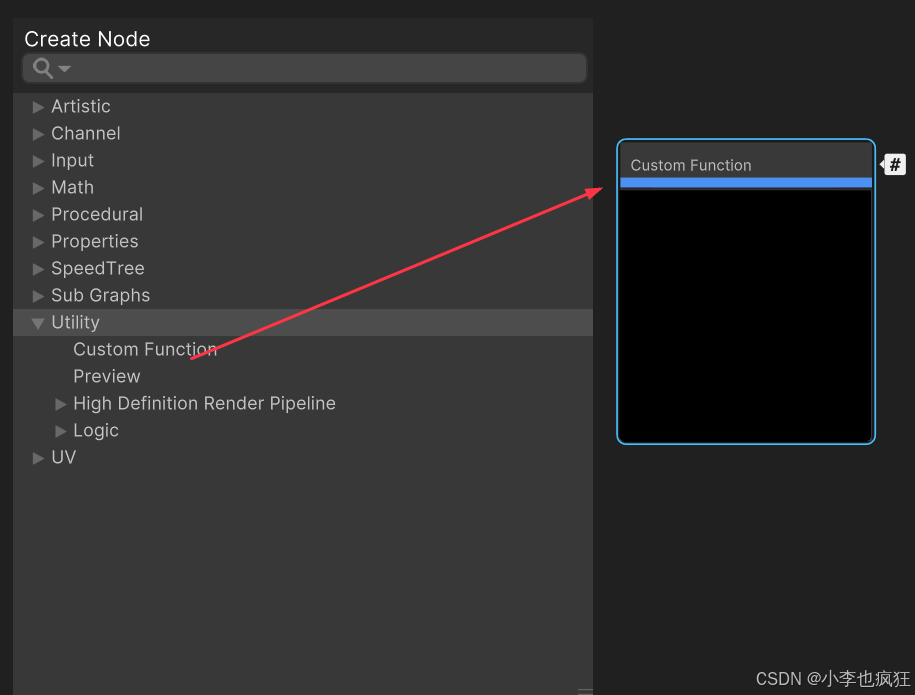Click the SpeedTree category arrow icon
This screenshot has height=695, width=915.
point(37,268)
